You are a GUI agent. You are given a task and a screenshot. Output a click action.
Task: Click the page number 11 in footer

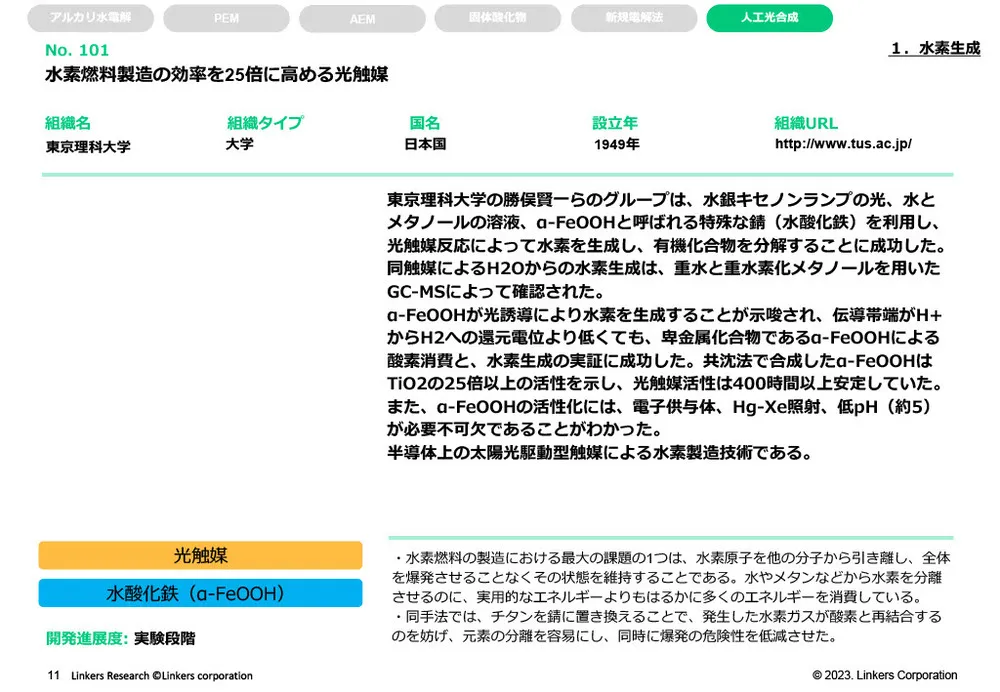(54, 675)
